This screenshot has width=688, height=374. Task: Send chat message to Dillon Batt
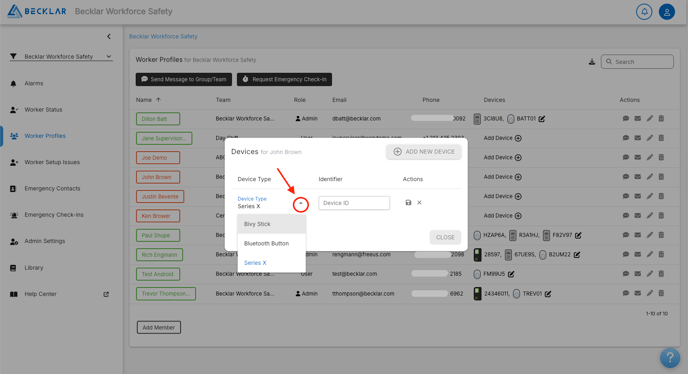tap(626, 119)
